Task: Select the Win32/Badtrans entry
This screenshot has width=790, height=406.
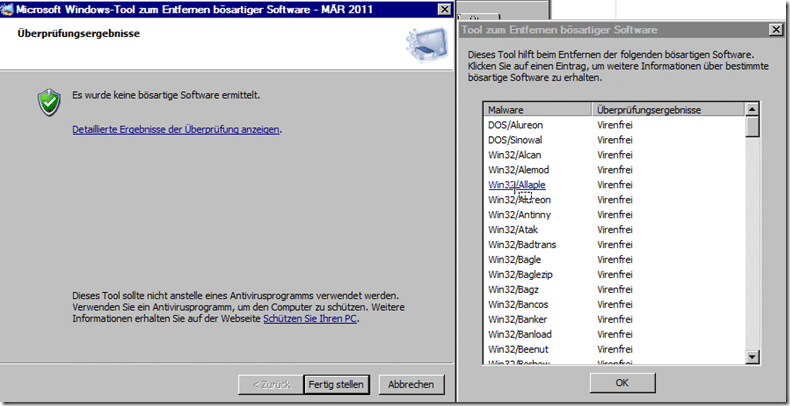Action: tap(522, 245)
